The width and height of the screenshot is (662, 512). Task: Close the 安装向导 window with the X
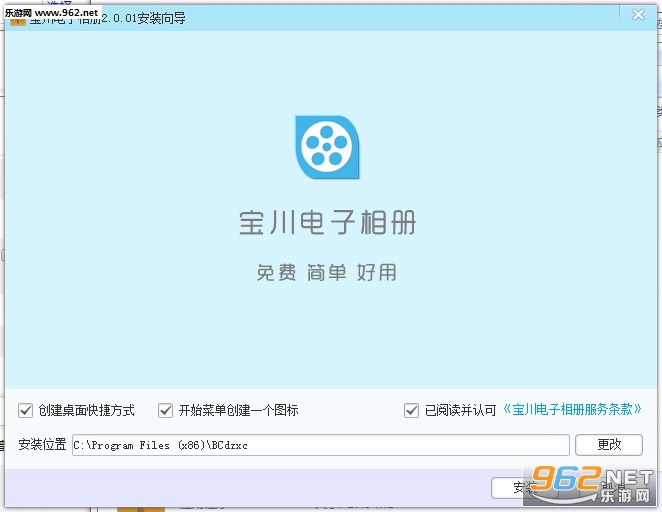tap(638, 15)
